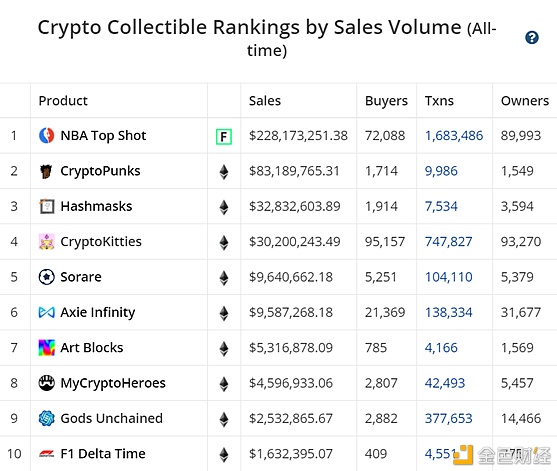Image resolution: width=557 pixels, height=471 pixels.
Task: Select the F1 Delta Time product name
Action: (x=103, y=454)
